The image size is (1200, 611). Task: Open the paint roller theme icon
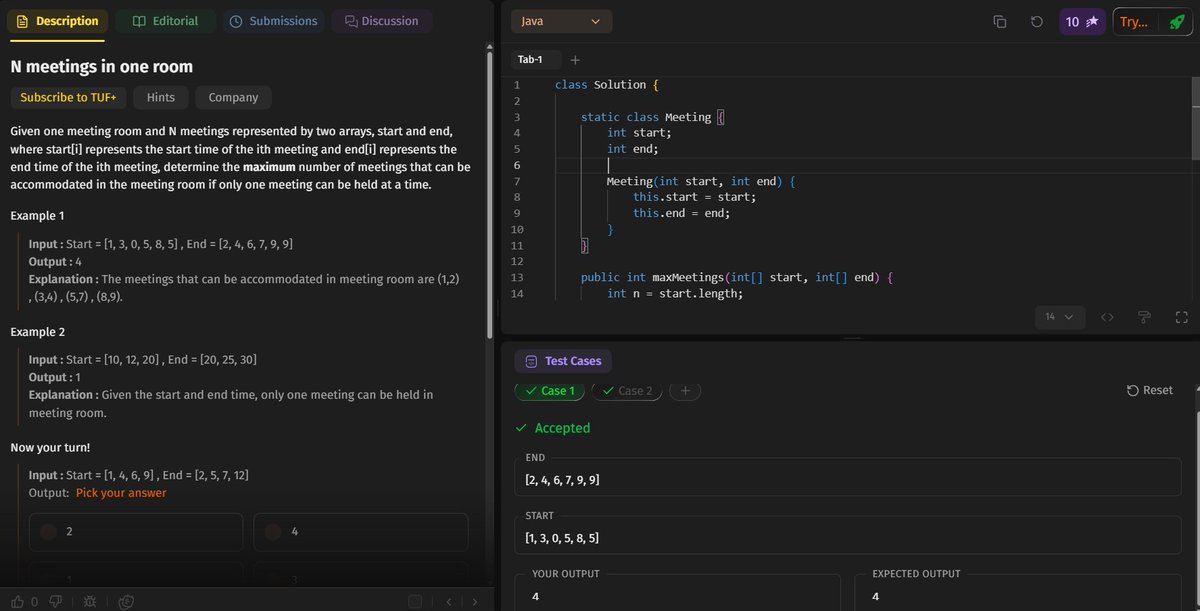point(1144,317)
